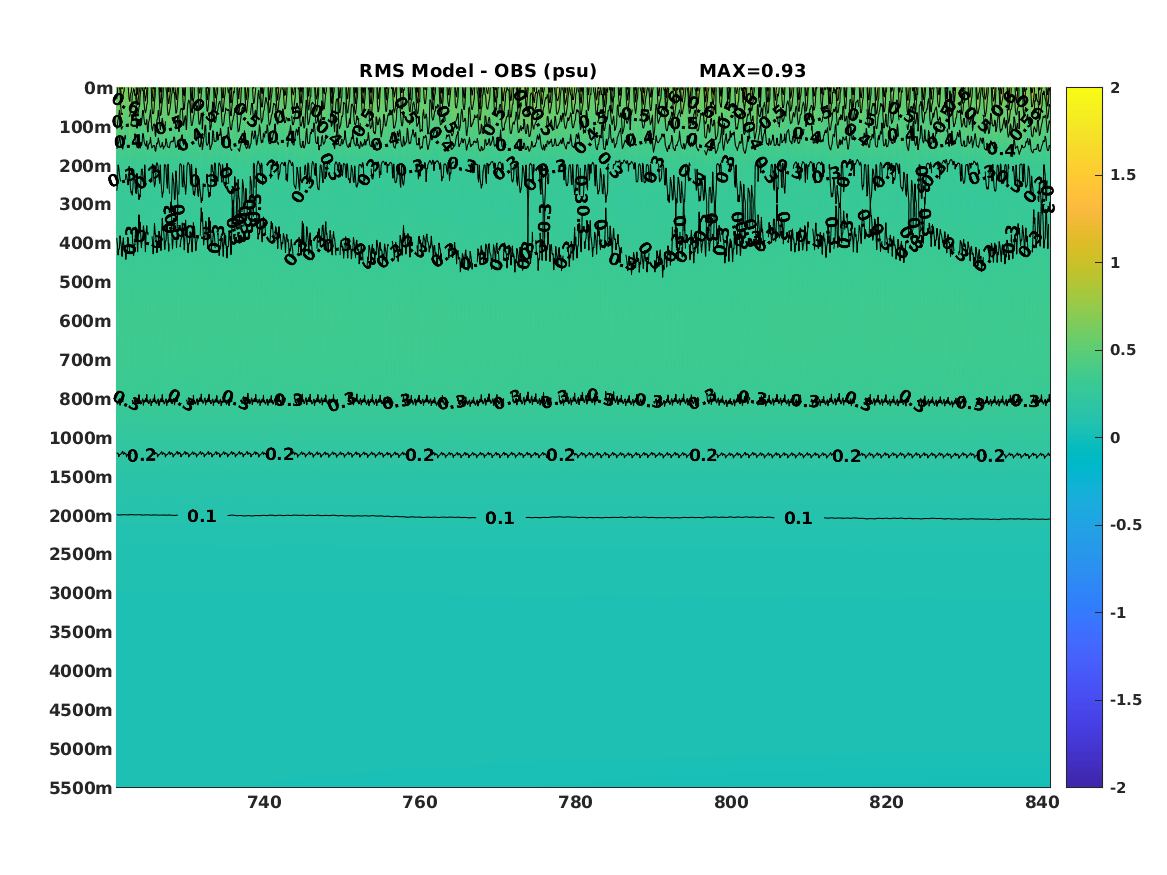Click the colorbar '2' tick label

[1115, 88]
